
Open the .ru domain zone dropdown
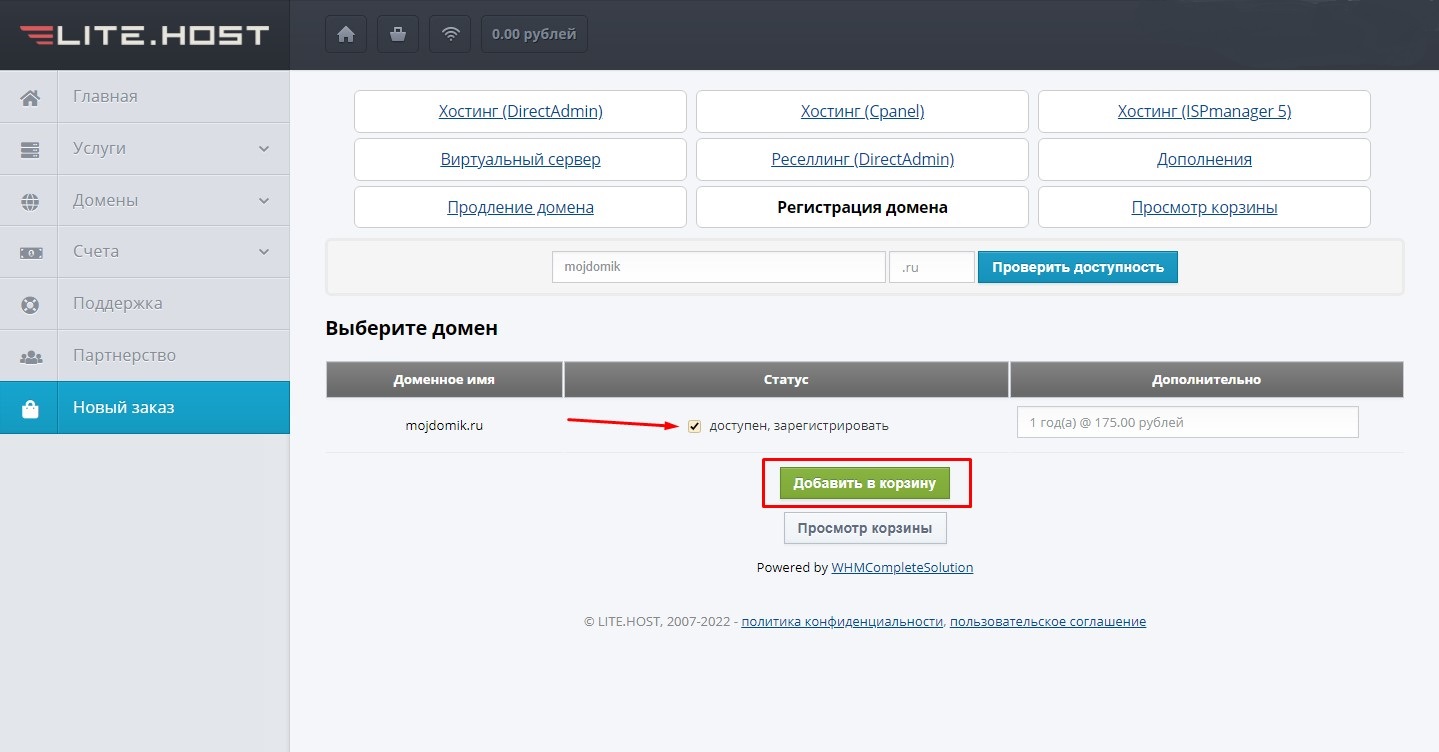point(932,267)
